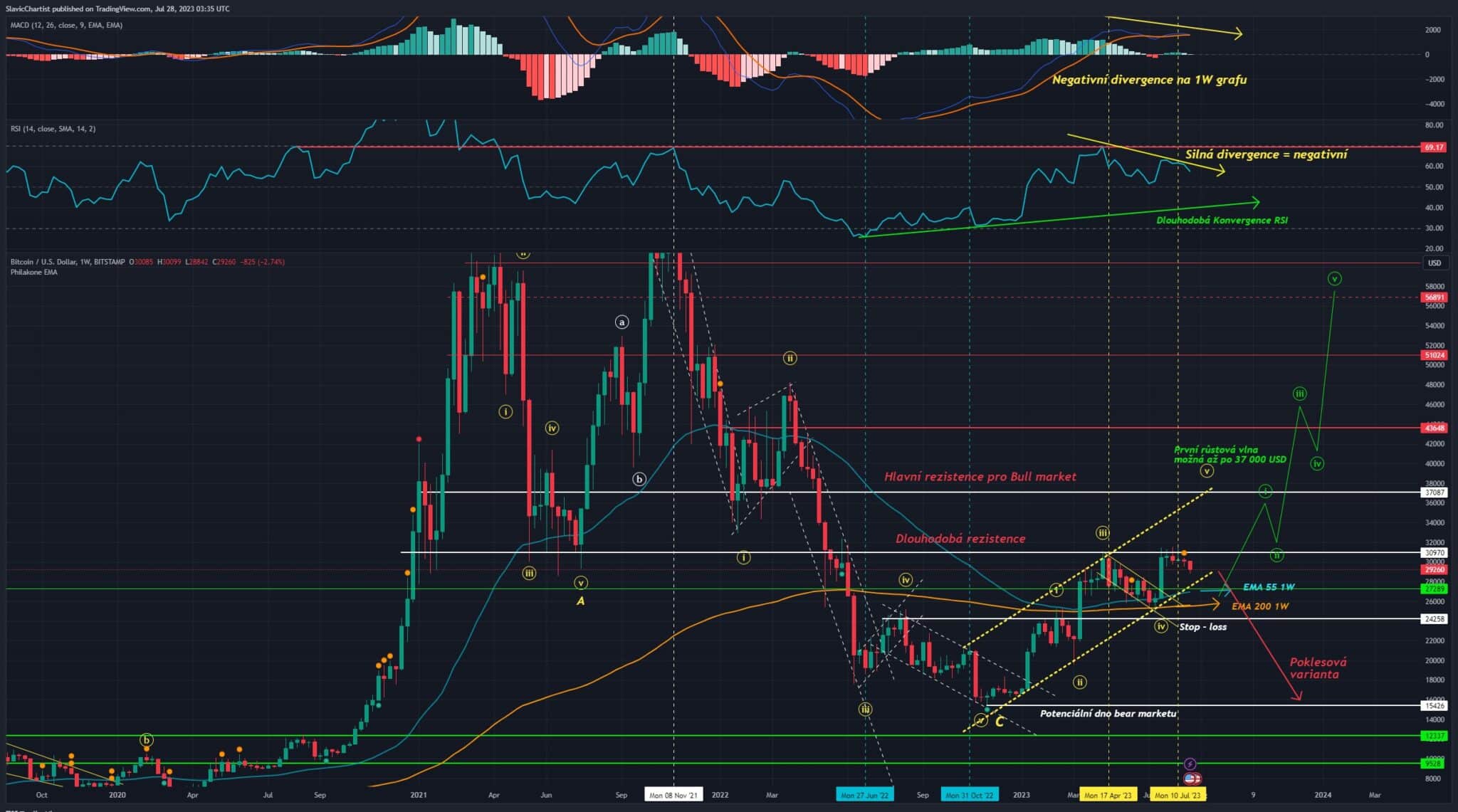Click the 9528 green price label

point(1434,764)
